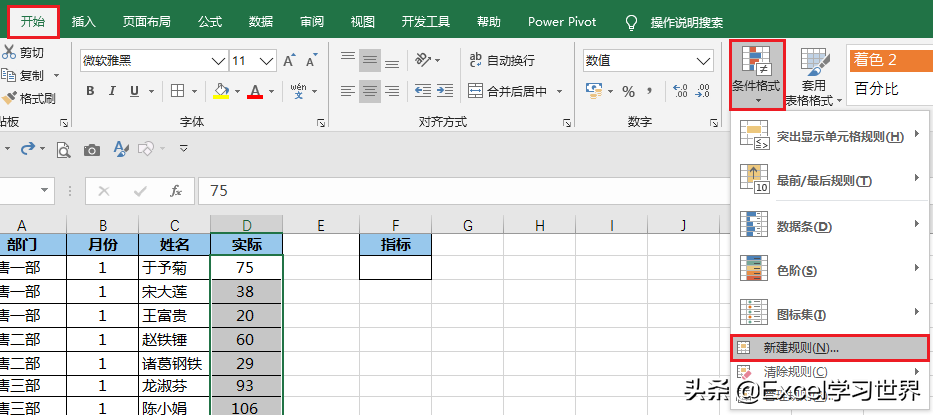Align text to vertical middle
The width and height of the screenshot is (933, 415).
370,60
